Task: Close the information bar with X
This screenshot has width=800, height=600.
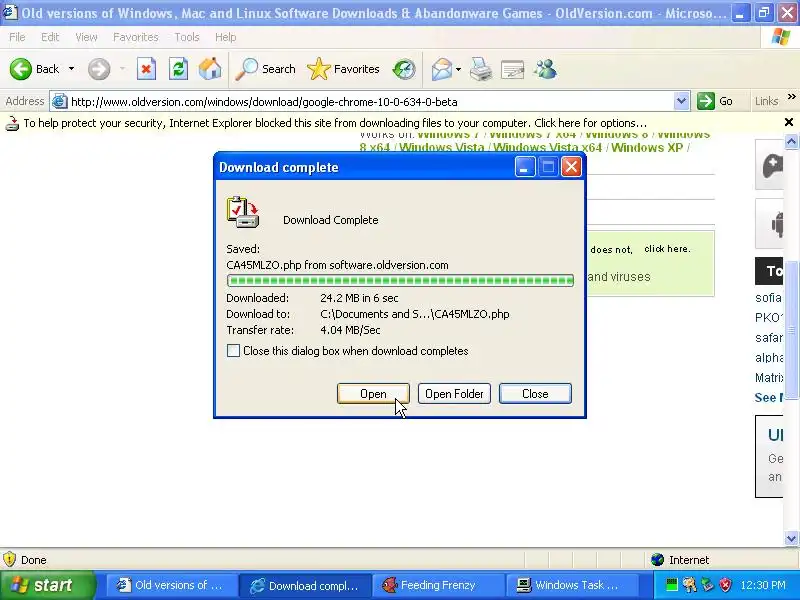Action: coord(789,122)
